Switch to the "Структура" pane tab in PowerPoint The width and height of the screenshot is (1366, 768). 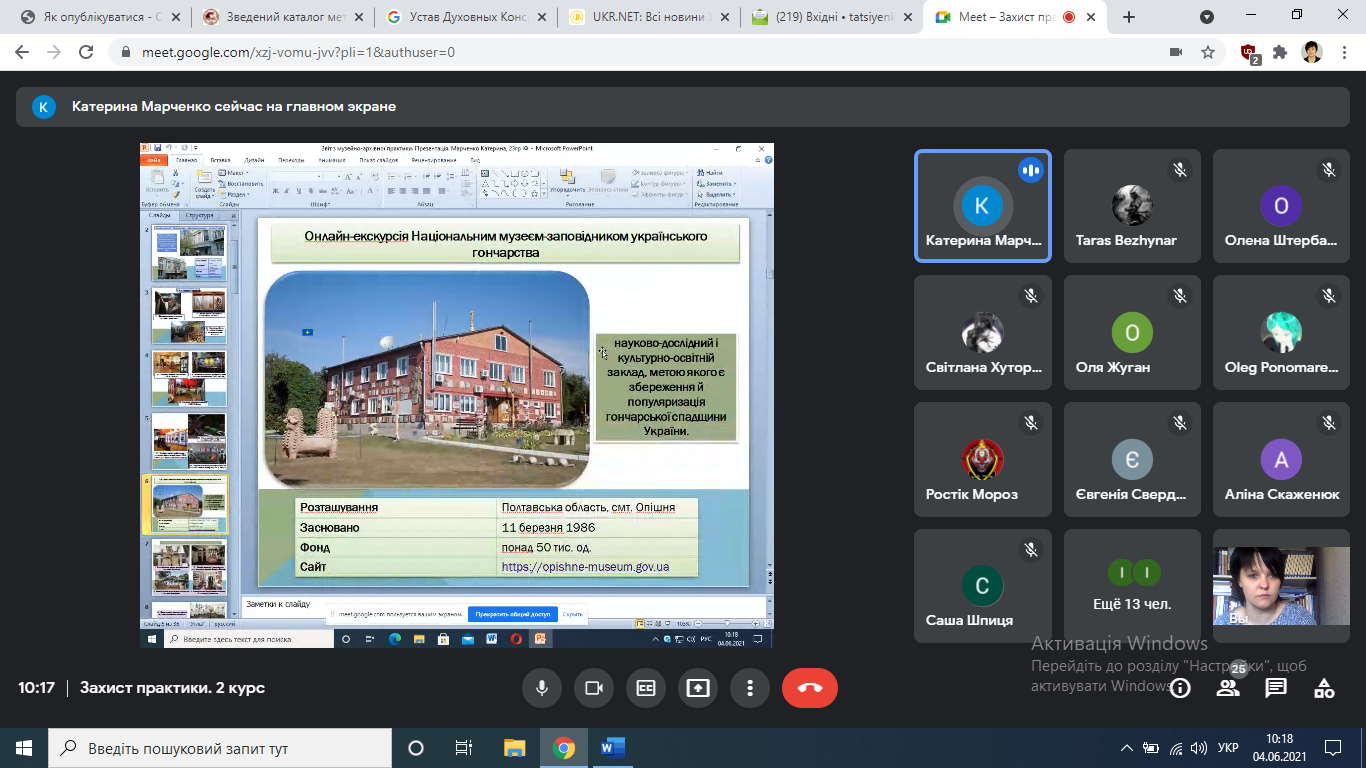200,215
